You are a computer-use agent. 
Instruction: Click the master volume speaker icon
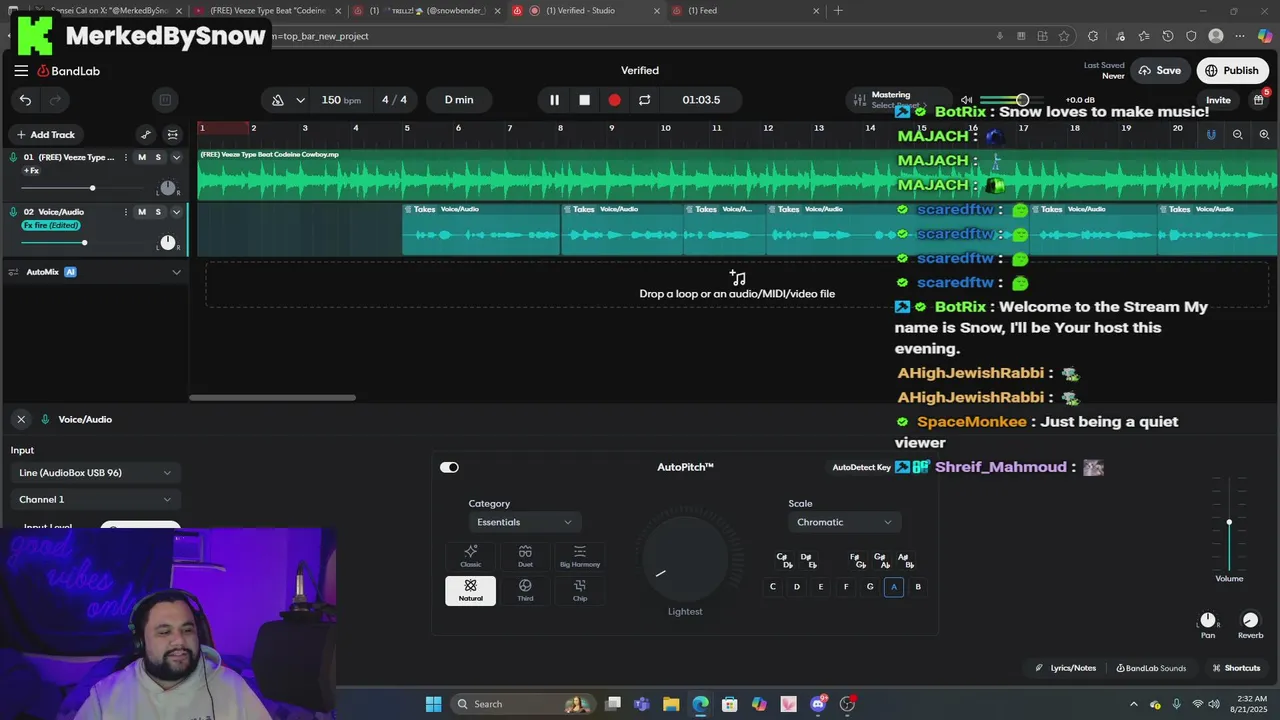point(966,100)
